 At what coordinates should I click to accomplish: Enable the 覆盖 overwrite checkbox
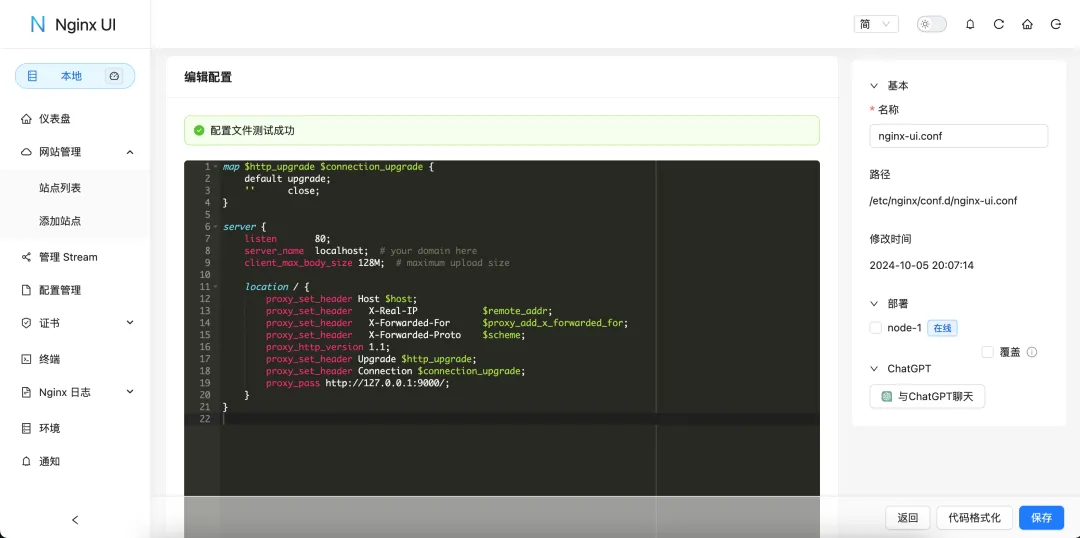(x=988, y=352)
